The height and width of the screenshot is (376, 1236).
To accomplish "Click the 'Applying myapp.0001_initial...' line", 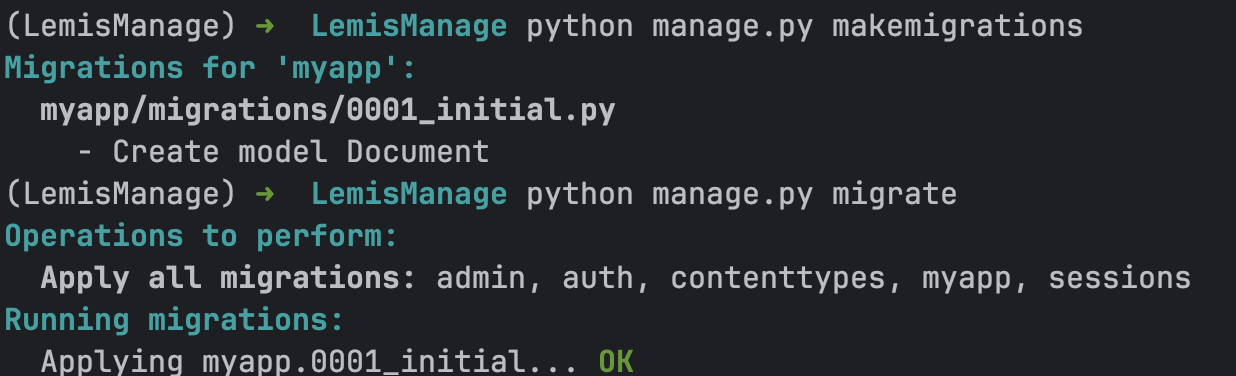I will coord(309,361).
